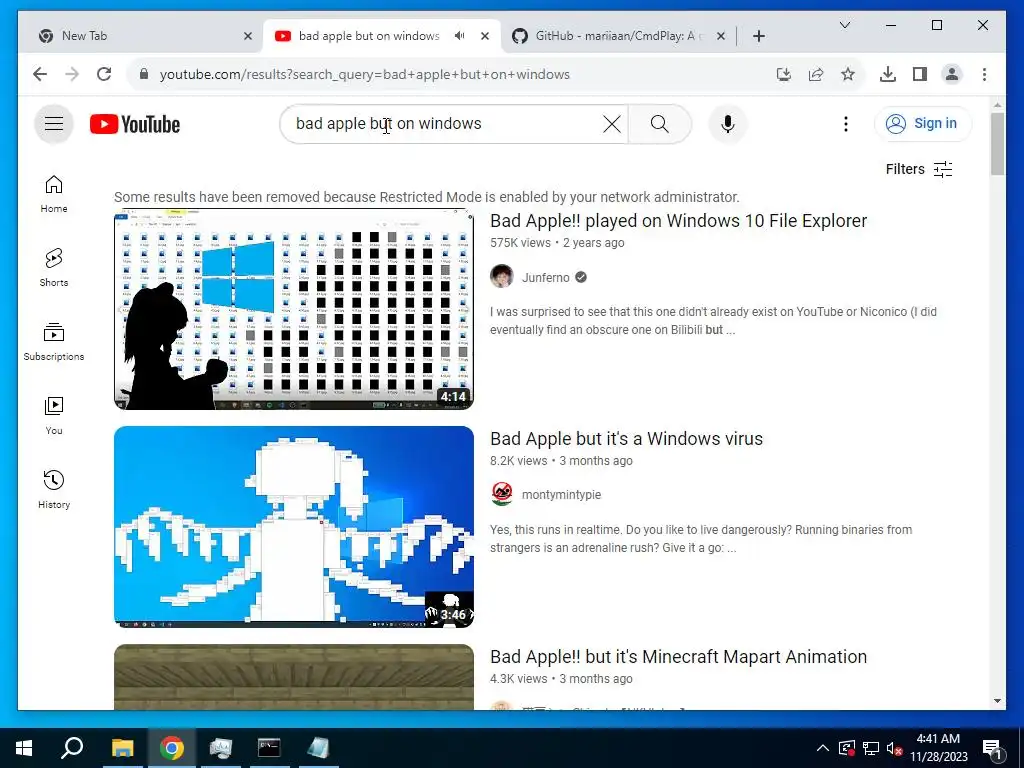Image resolution: width=1024 pixels, height=768 pixels.
Task: Open the search Filters control
Action: (919, 169)
